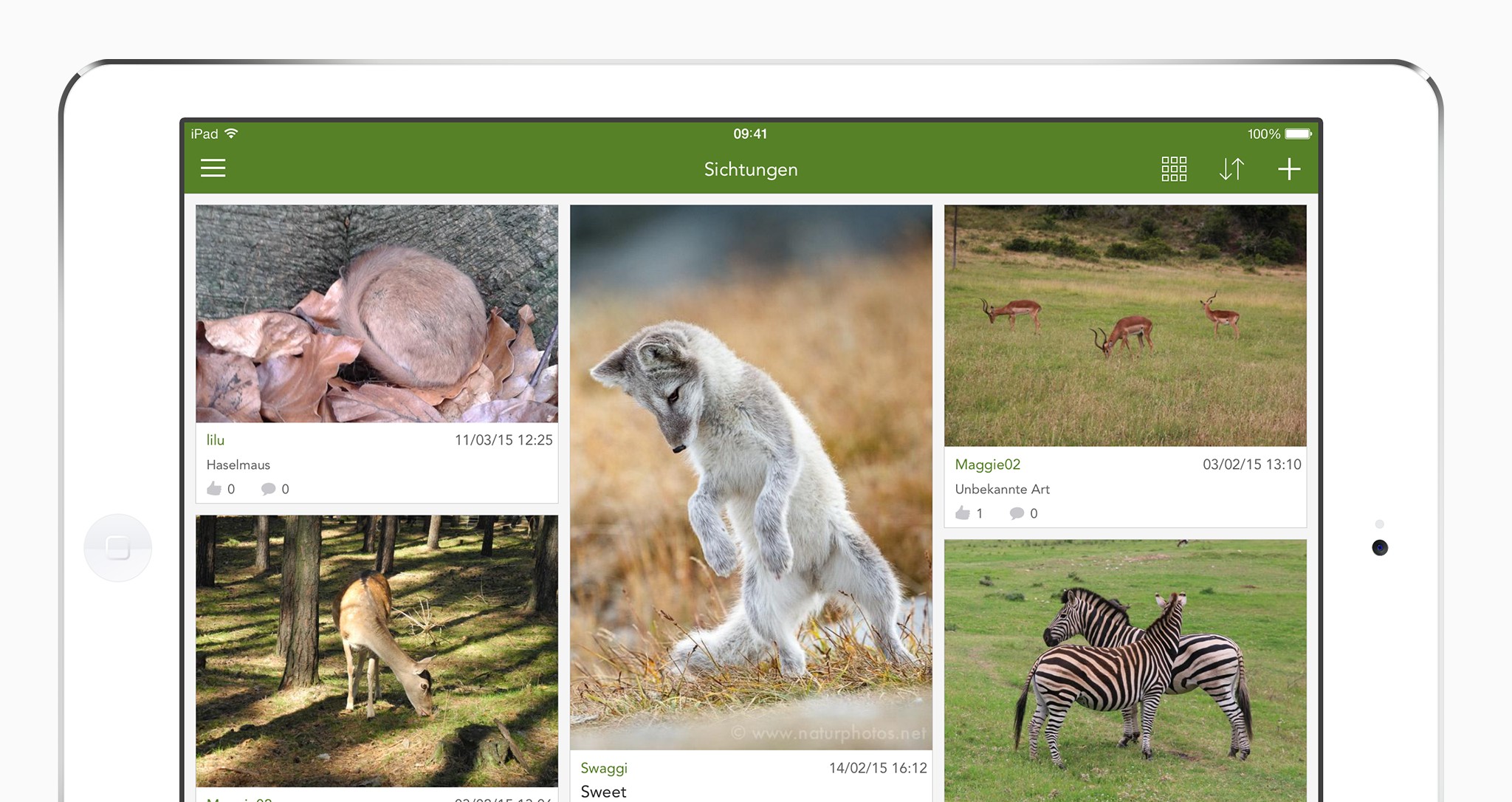Like Maggie02's Unbekannte Art sighting
This screenshot has width=1512, height=802.
963,513
